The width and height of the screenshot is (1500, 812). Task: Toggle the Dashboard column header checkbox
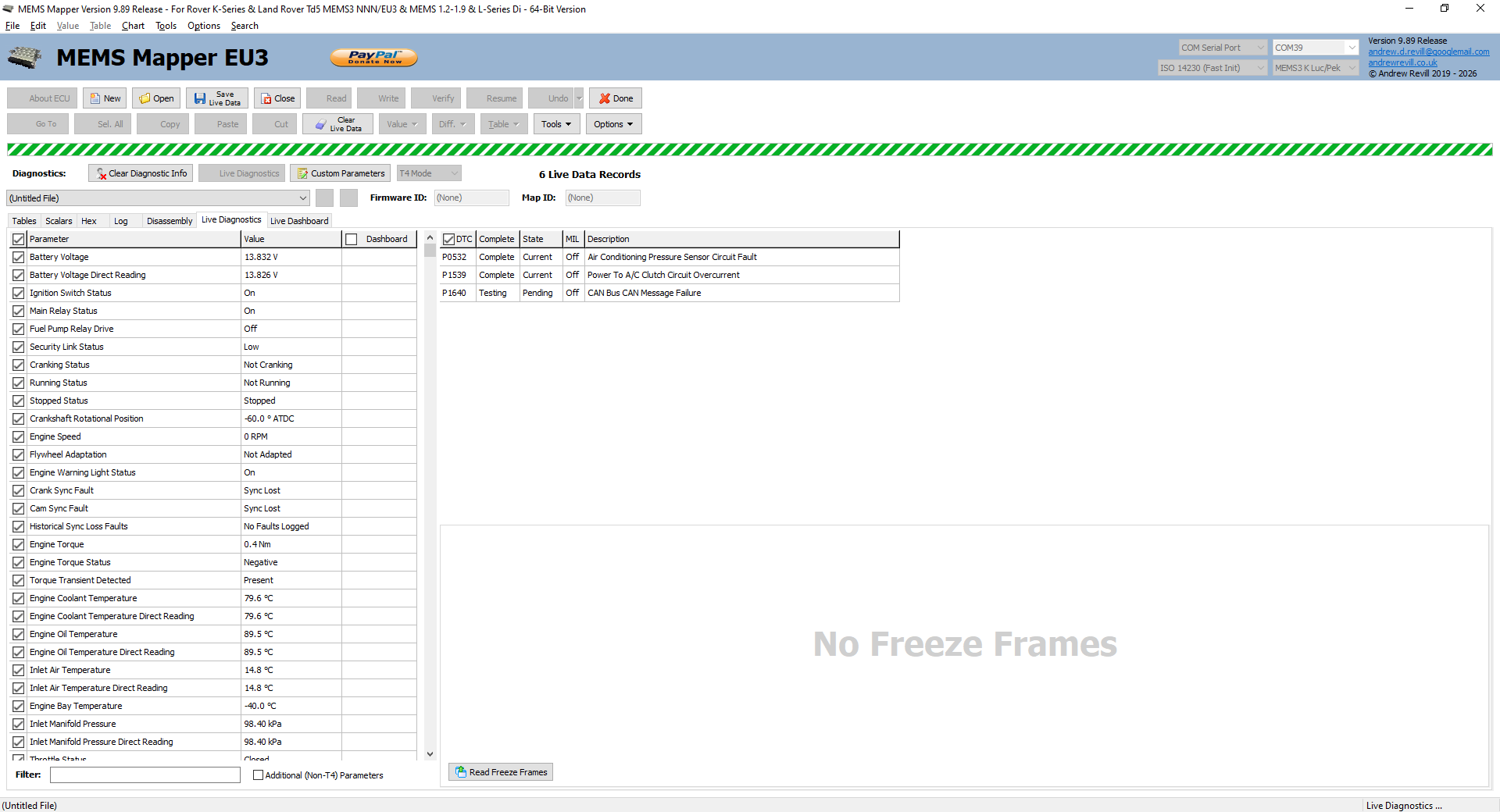352,240
